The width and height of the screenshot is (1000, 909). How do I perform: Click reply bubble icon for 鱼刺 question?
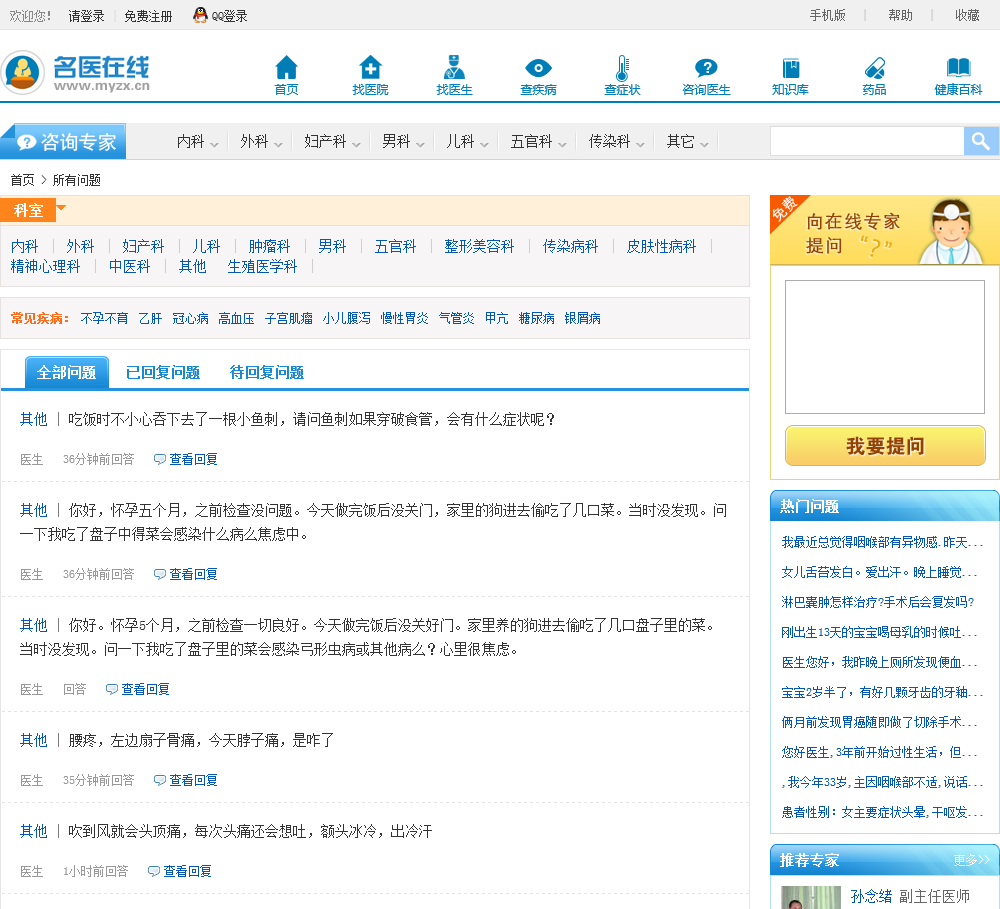click(159, 459)
